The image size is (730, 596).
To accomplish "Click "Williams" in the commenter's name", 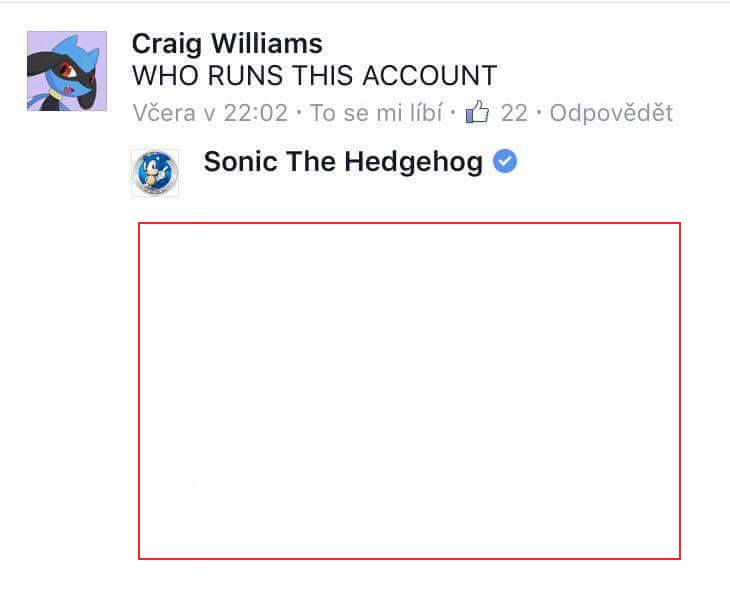I will click(x=267, y=44).
